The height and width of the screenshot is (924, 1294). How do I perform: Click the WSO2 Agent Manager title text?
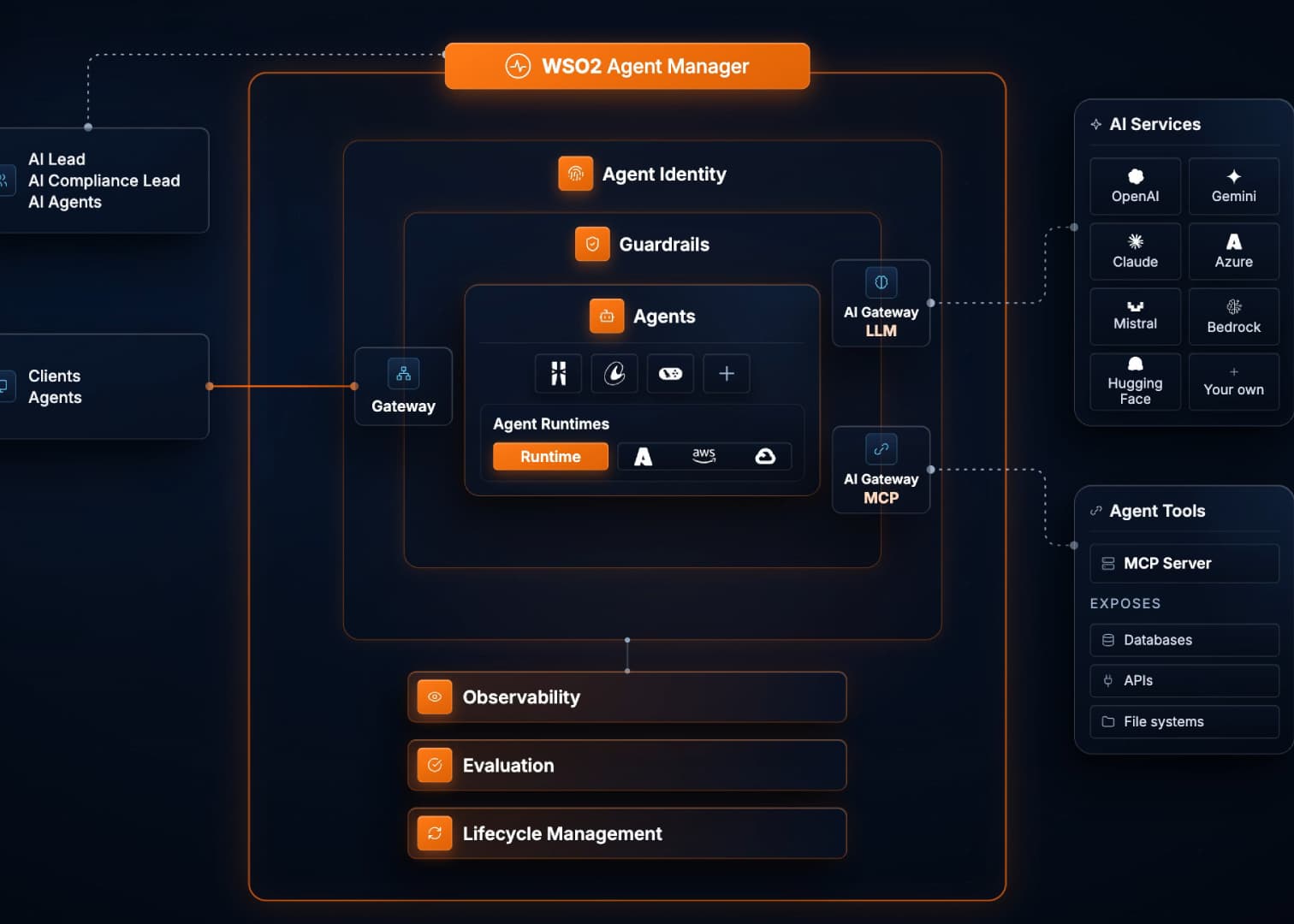(x=645, y=66)
